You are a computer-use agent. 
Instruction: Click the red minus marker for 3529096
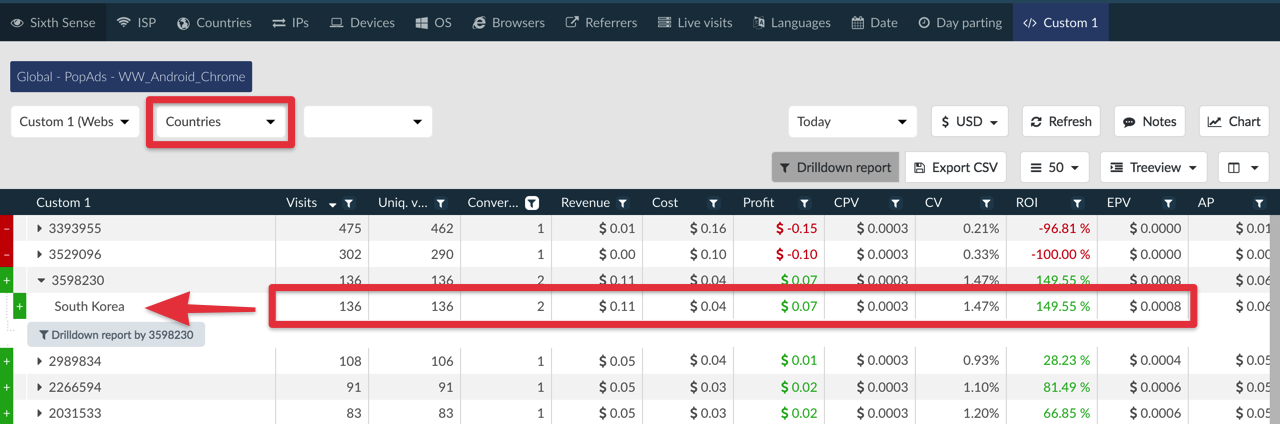coord(6,254)
